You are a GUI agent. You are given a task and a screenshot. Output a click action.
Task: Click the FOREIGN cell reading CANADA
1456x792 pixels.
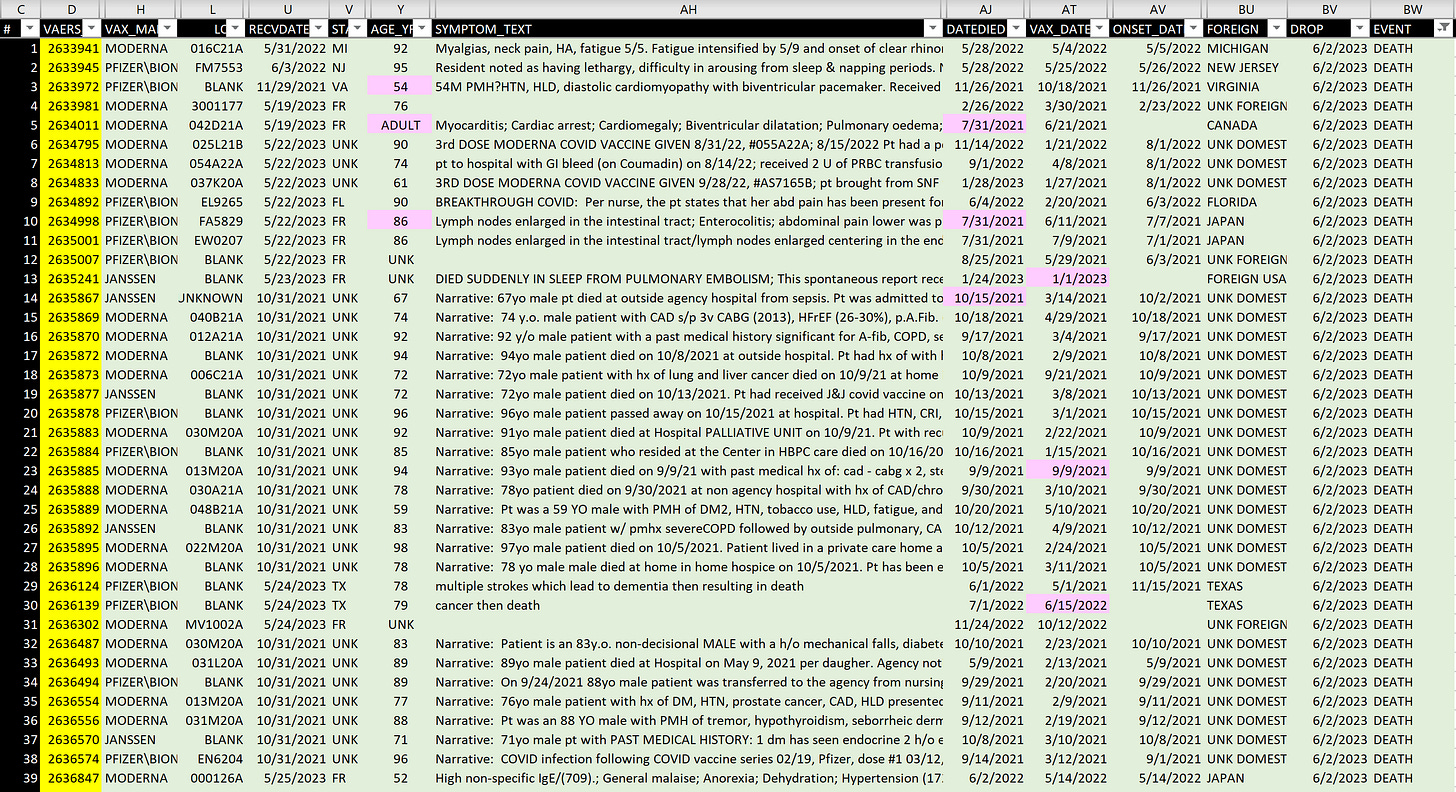coord(1246,126)
